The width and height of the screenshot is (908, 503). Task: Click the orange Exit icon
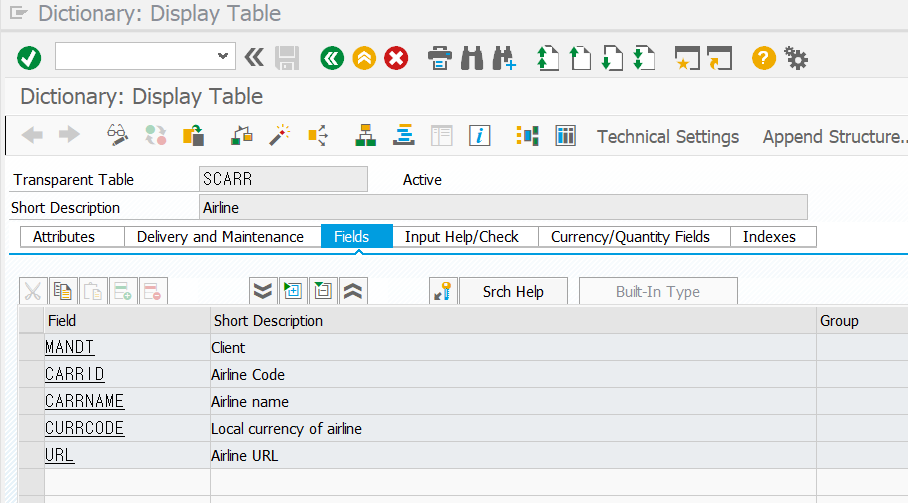[364, 58]
